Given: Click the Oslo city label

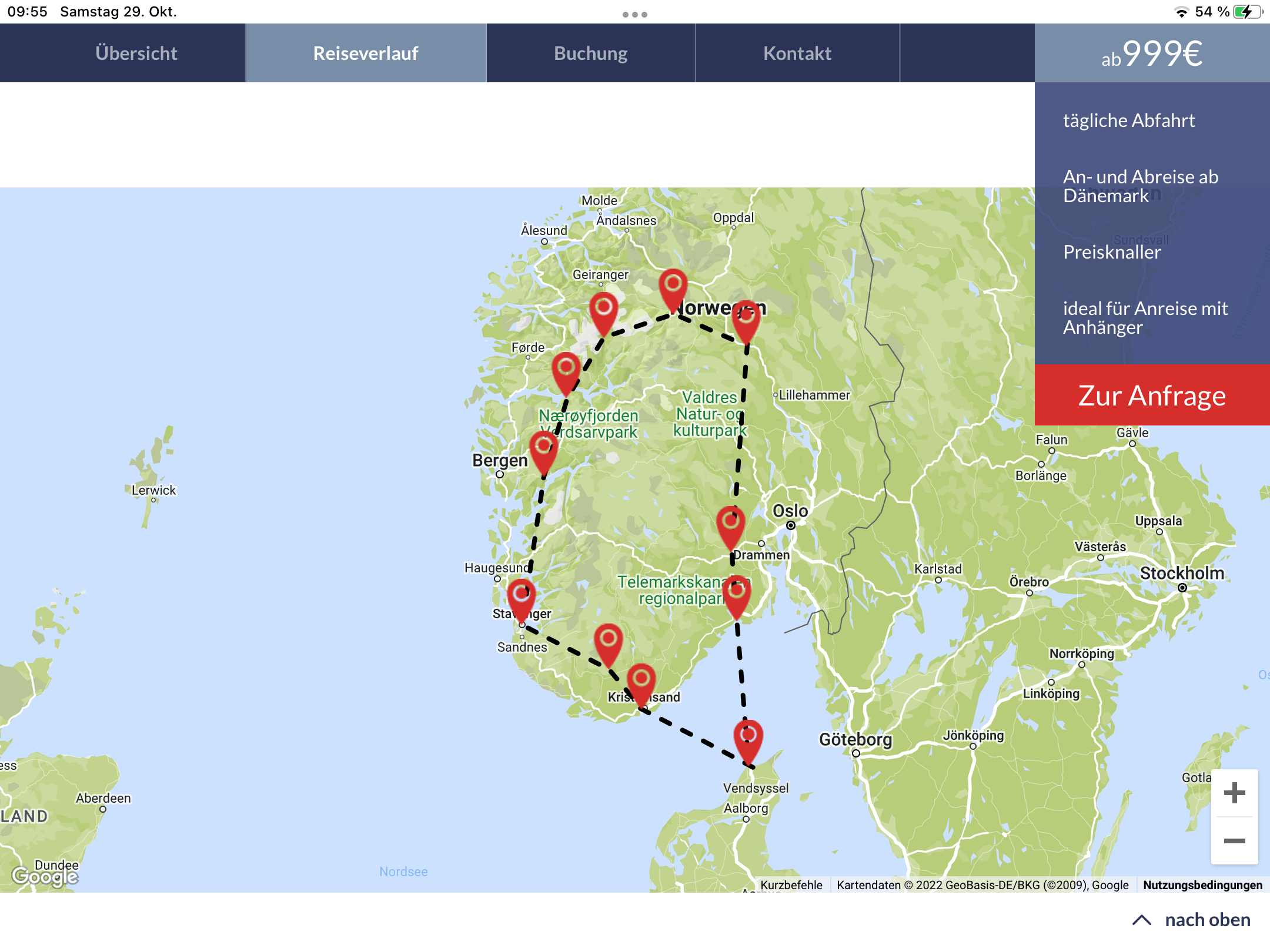Looking at the screenshot, I should (x=790, y=511).
